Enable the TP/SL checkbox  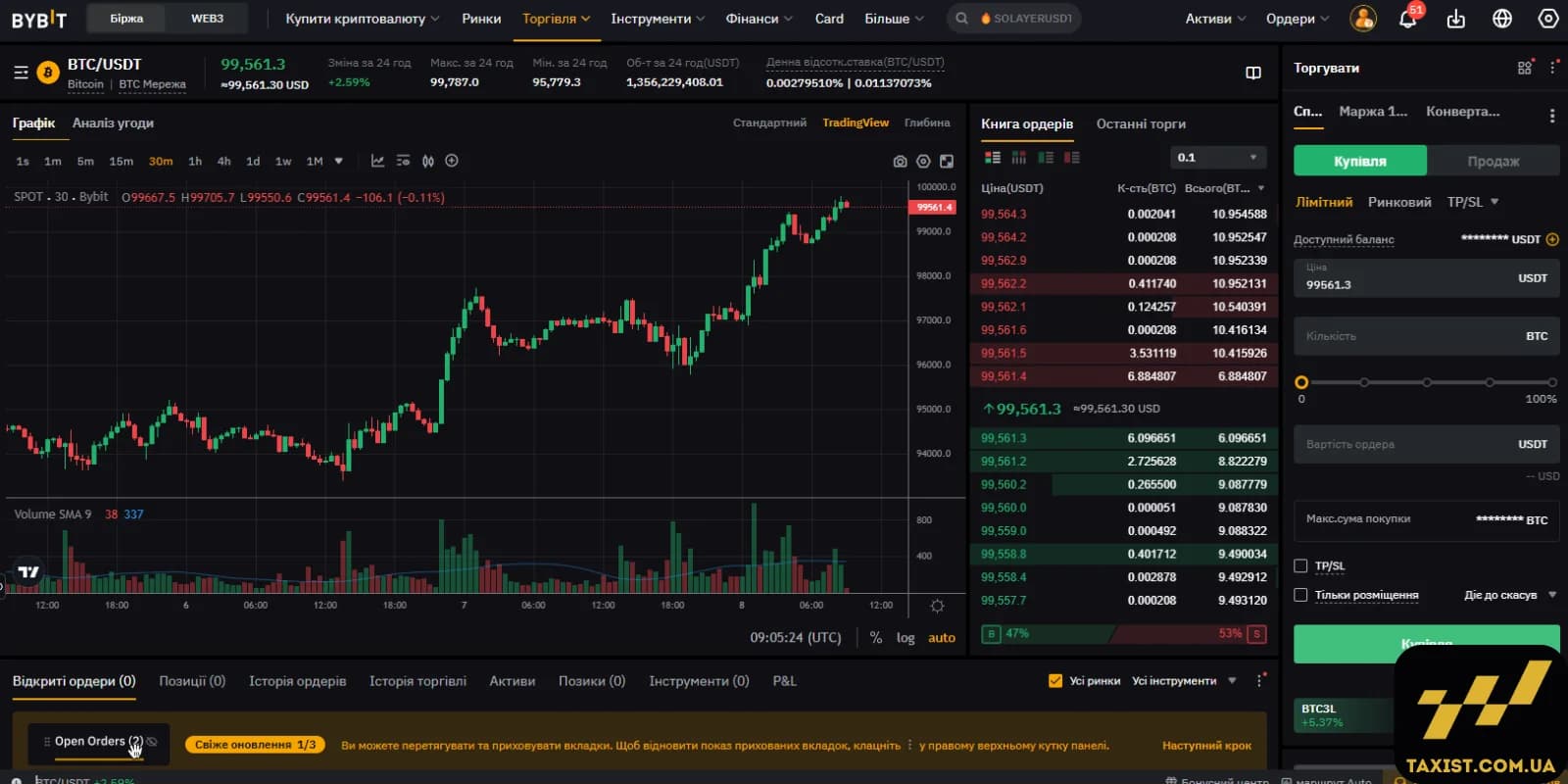1300,565
